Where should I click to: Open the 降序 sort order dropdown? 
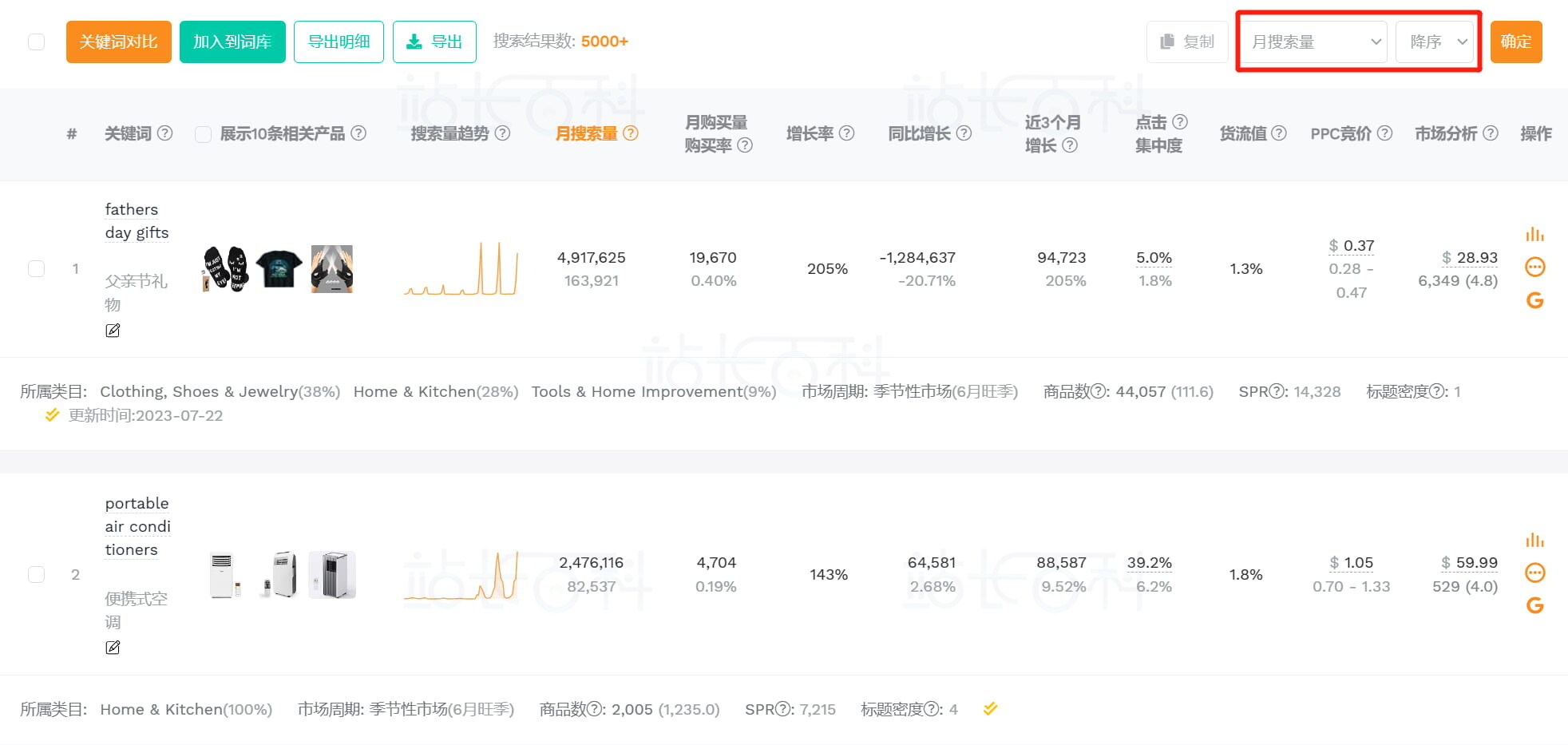[1435, 42]
